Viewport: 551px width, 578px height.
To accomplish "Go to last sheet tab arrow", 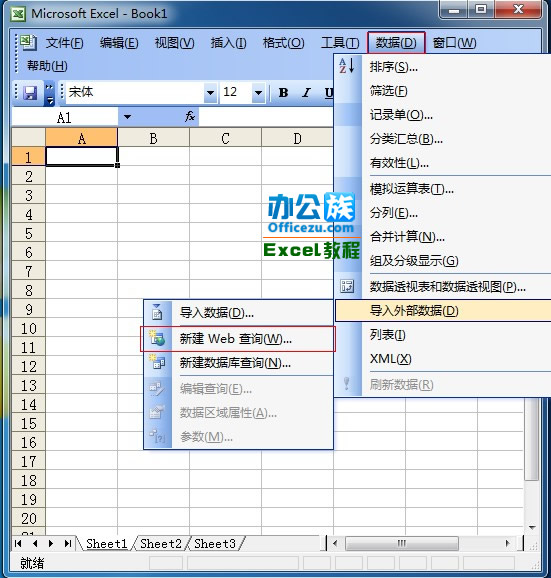I will [x=67, y=543].
